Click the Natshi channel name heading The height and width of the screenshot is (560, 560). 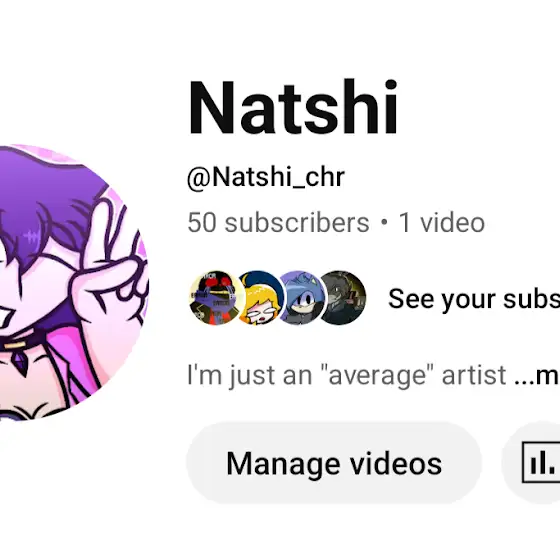(x=293, y=107)
